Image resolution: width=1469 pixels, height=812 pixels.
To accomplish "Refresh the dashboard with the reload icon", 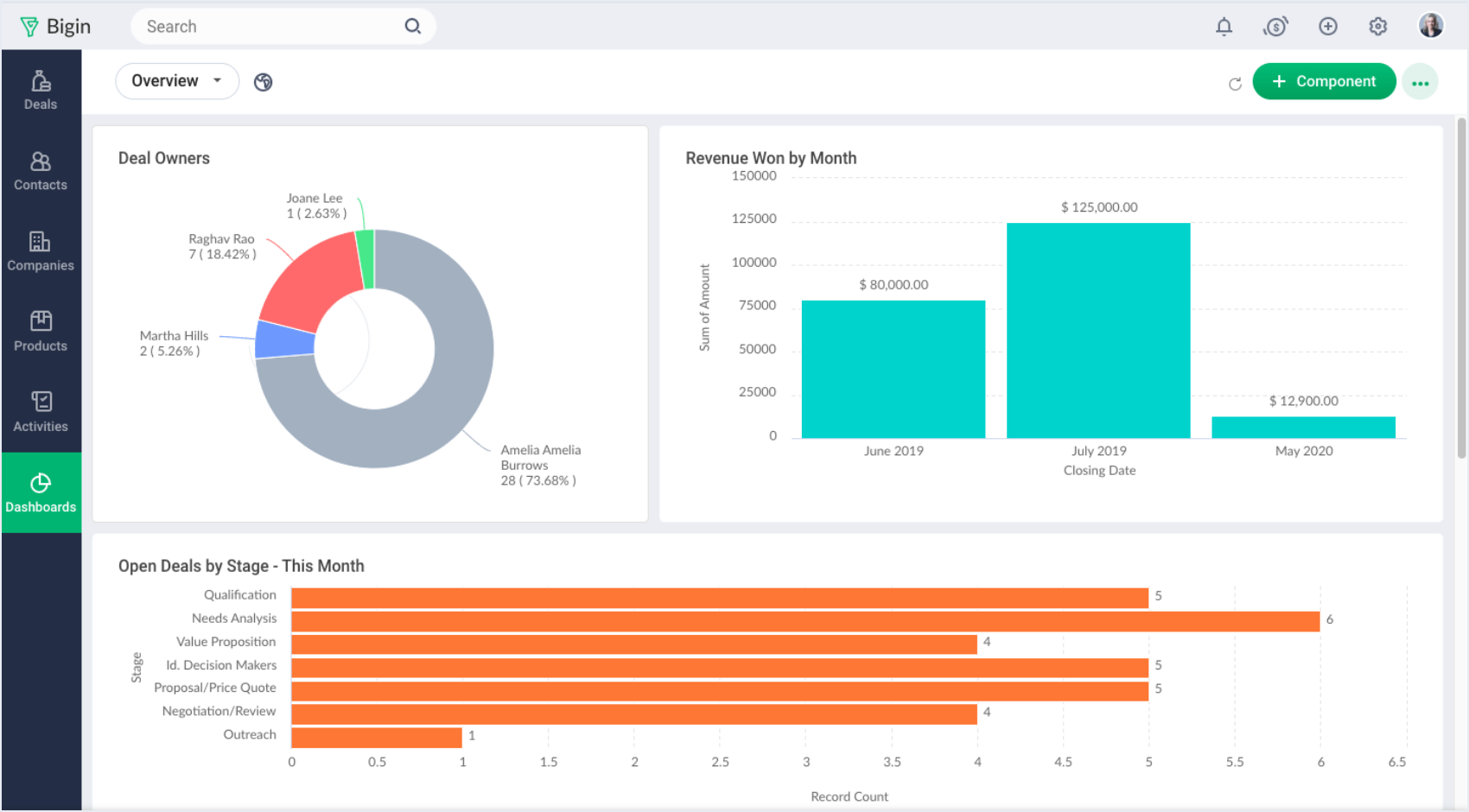I will pos(1235,81).
